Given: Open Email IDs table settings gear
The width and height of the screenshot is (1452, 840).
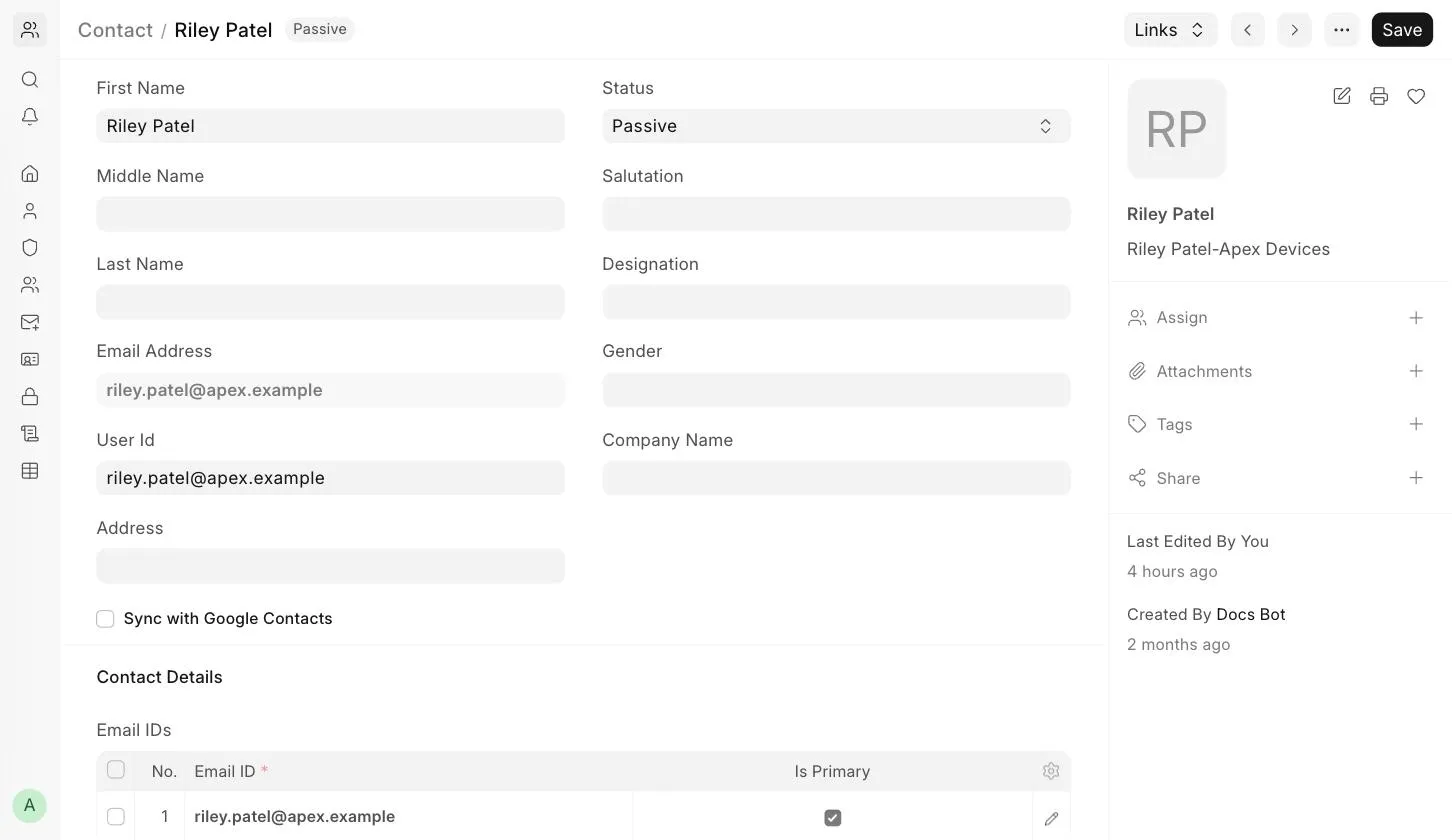Looking at the screenshot, I should click(1051, 771).
